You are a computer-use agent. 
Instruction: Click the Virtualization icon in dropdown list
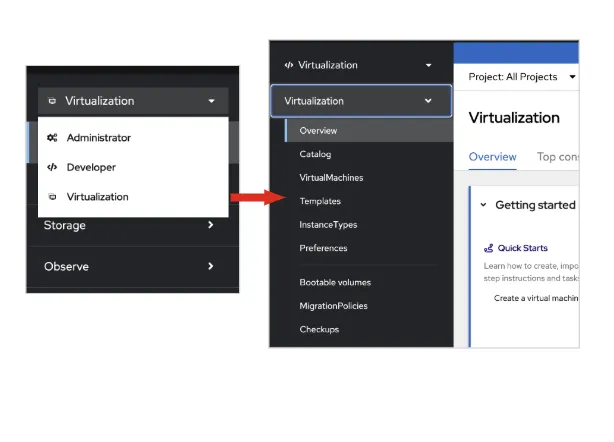52,197
